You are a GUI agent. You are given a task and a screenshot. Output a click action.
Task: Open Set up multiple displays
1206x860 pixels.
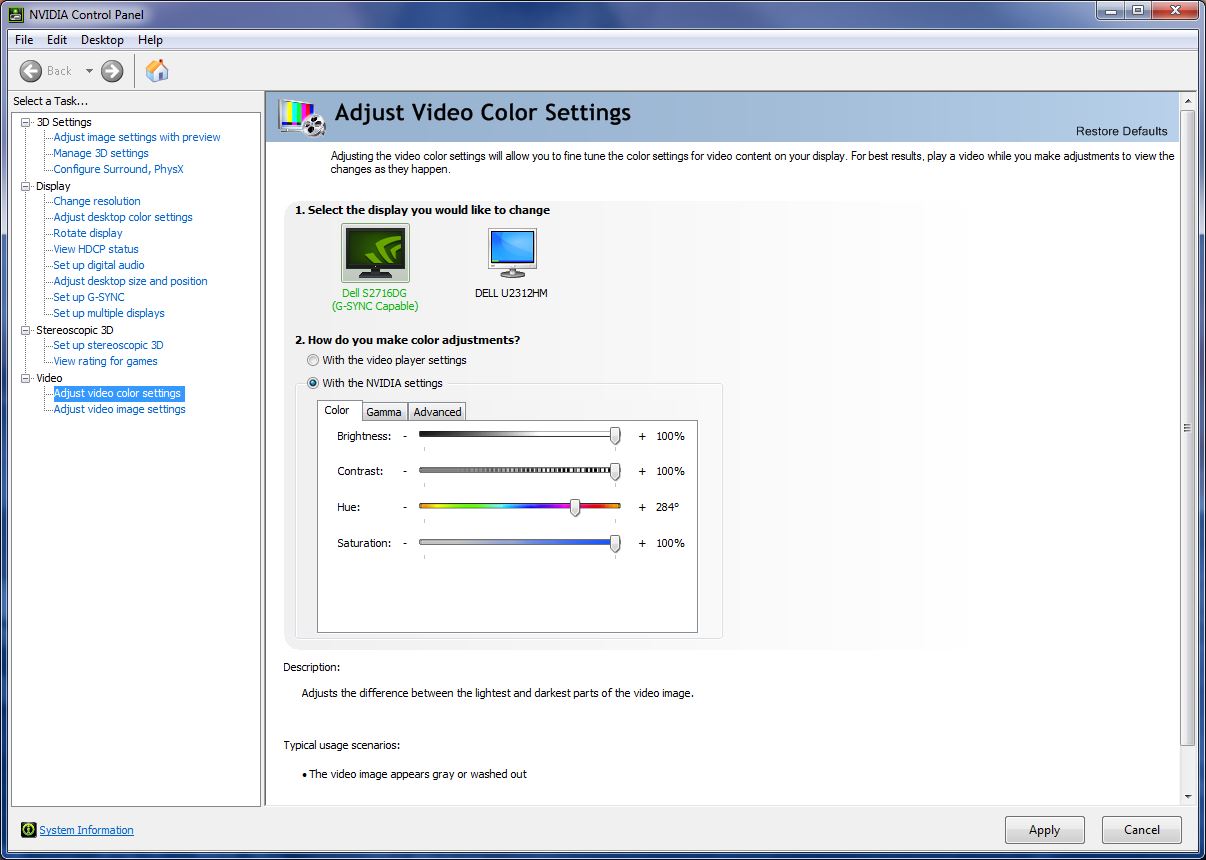[109, 313]
